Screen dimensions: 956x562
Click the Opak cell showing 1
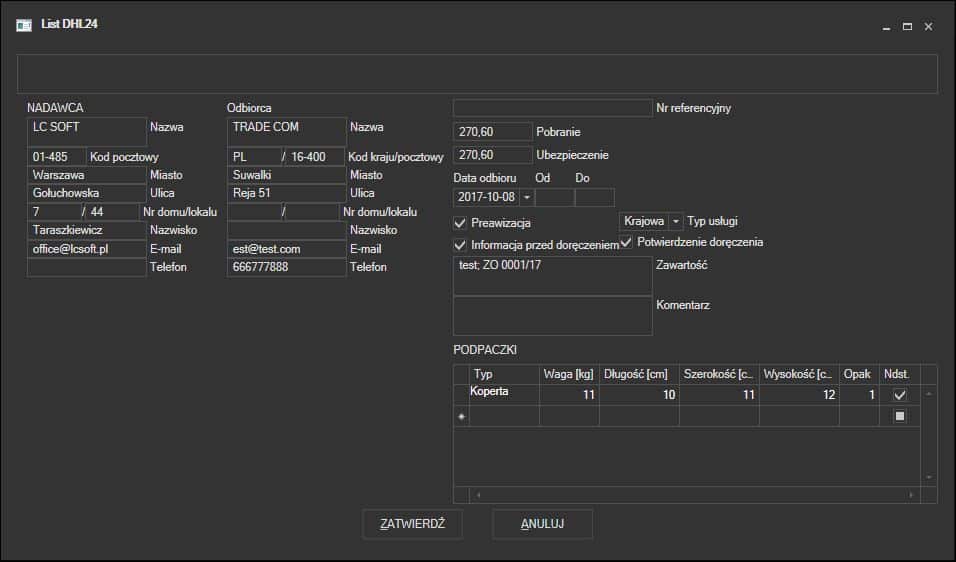[859, 394]
